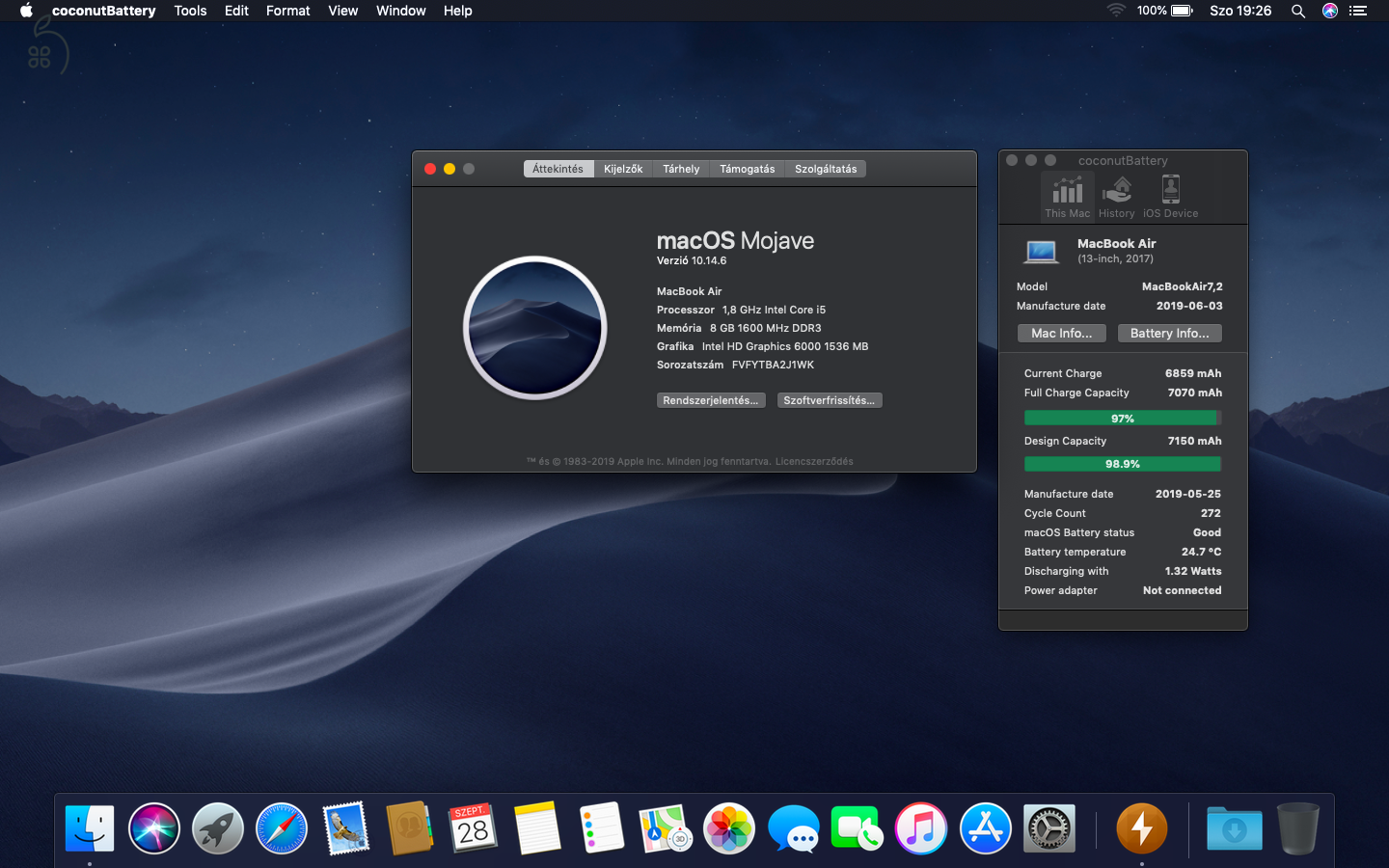This screenshot has height=868, width=1389.
Task: Open Finder from the Dock
Action: [x=90, y=828]
